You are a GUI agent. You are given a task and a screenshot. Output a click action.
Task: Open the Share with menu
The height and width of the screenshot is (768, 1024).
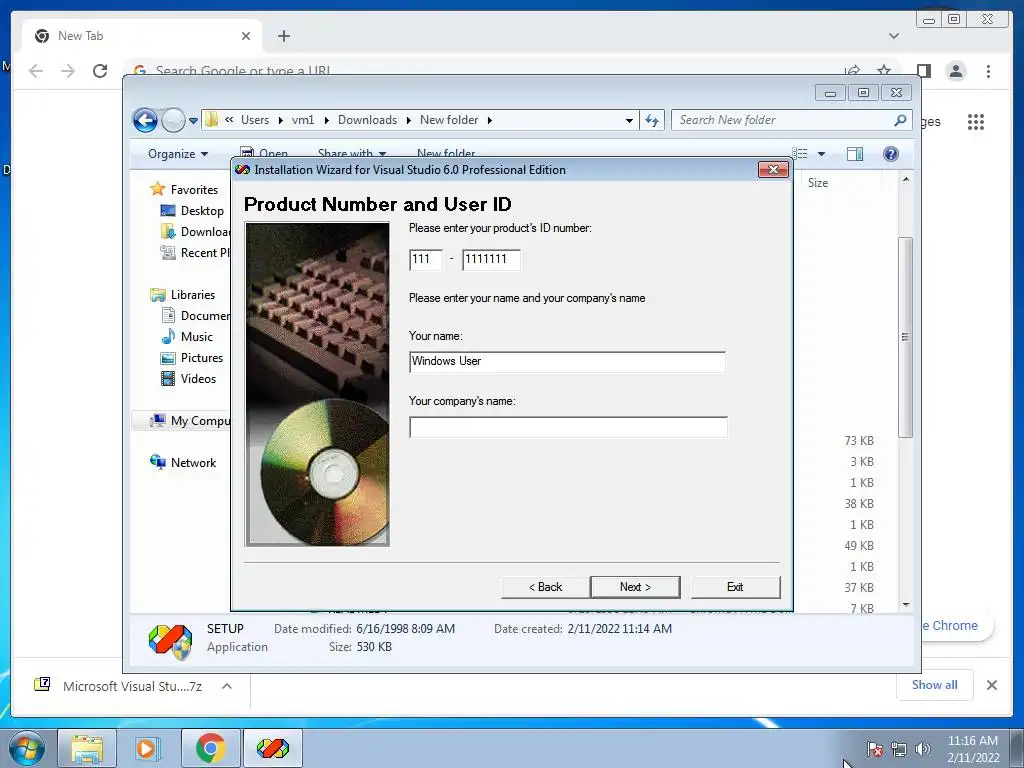351,154
